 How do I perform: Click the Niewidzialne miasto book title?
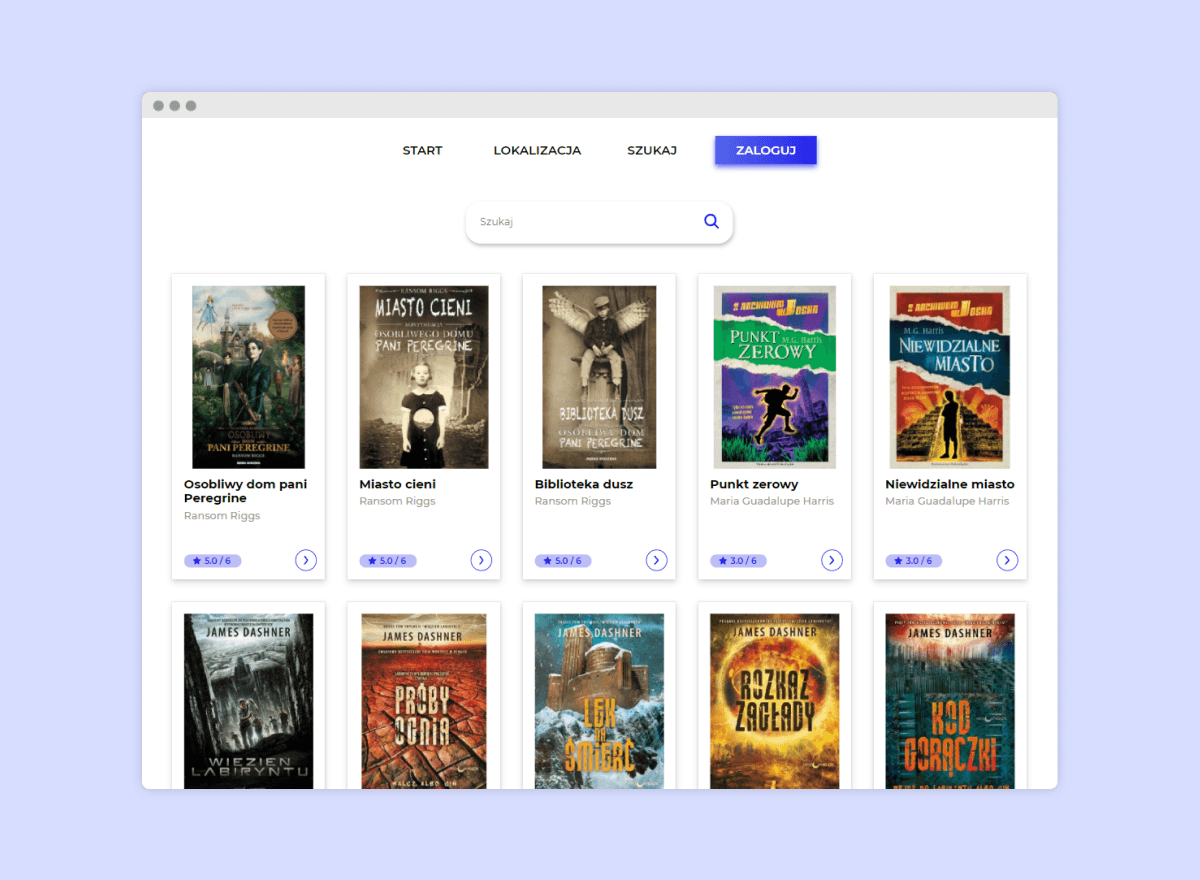(x=949, y=484)
